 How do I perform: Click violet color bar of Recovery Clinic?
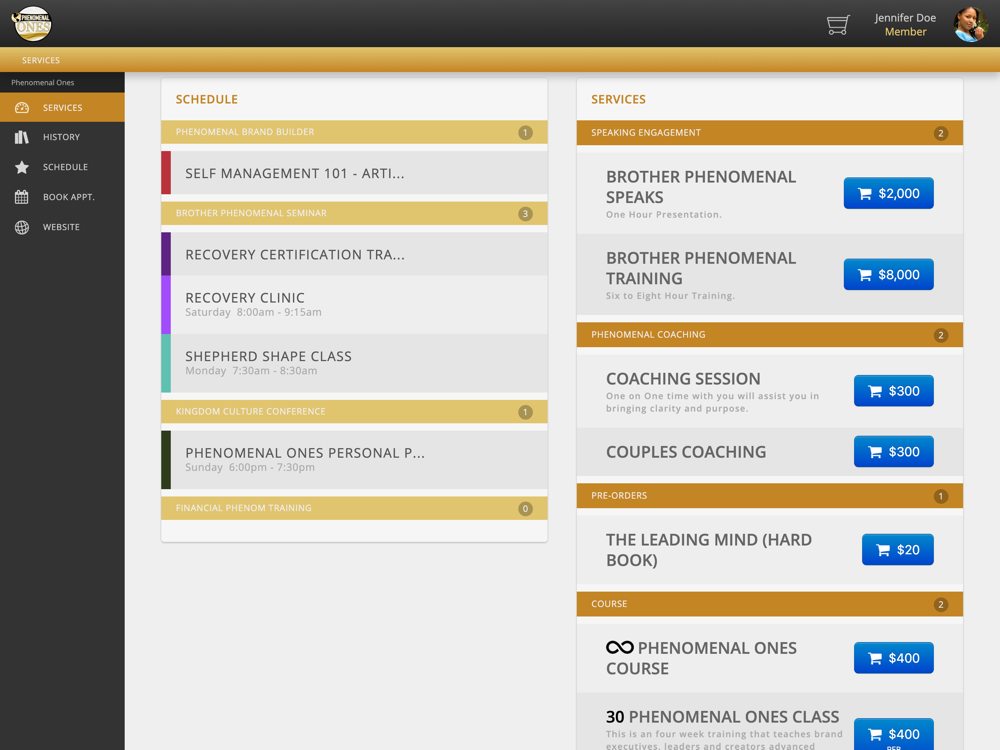(166, 304)
